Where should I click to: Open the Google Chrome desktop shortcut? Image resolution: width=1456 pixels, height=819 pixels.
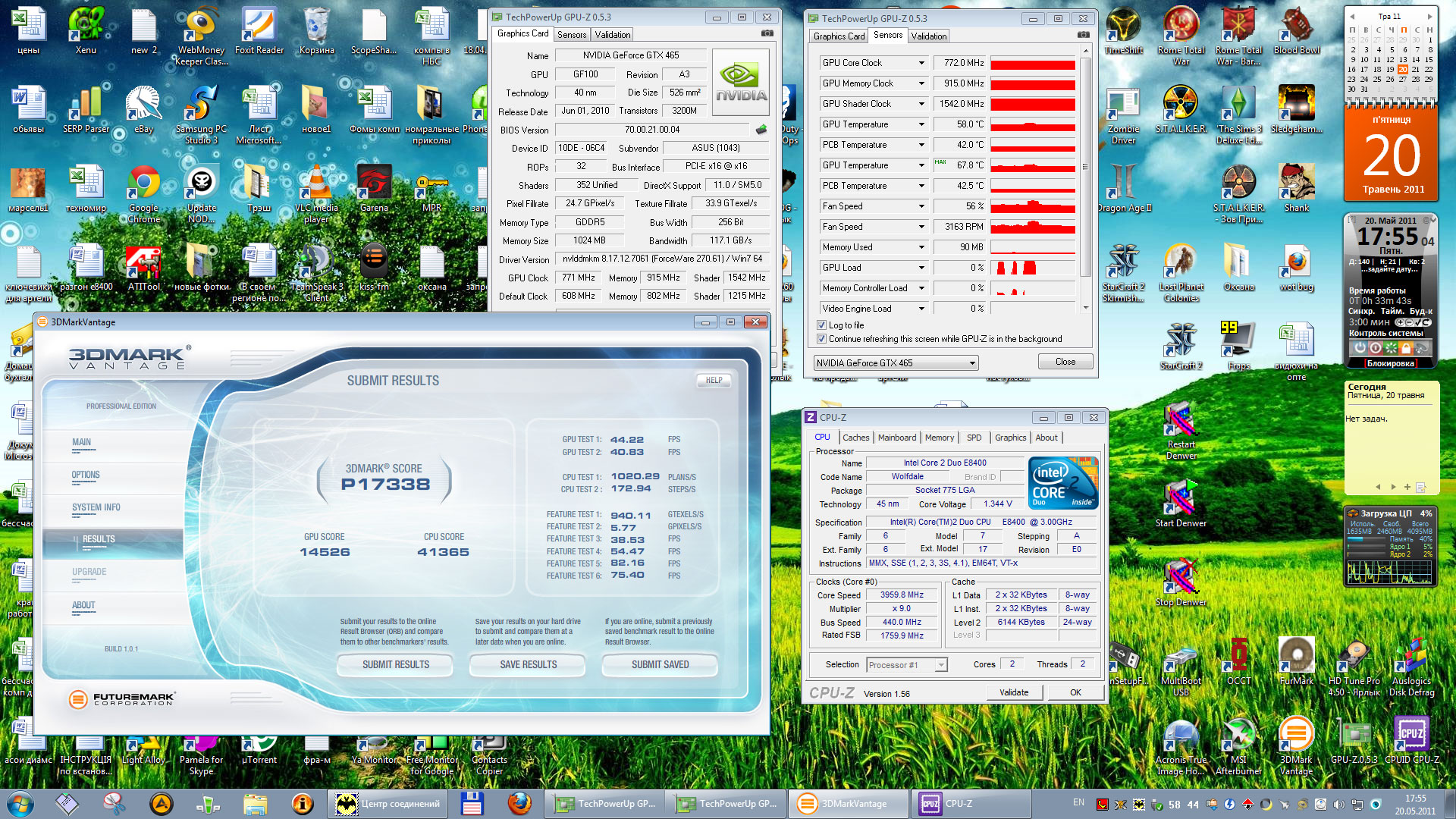pyautogui.click(x=144, y=193)
